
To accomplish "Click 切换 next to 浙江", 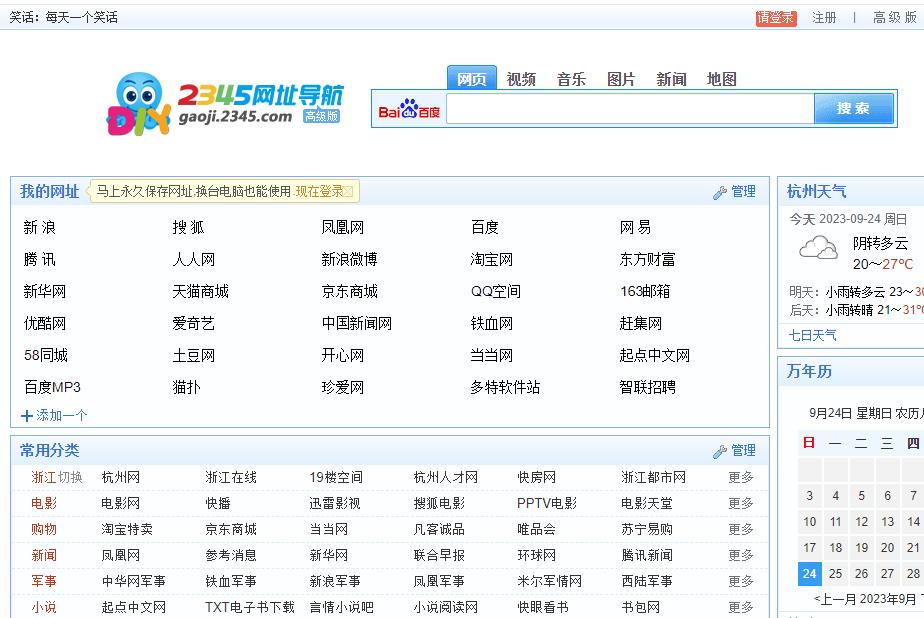I will [71, 477].
